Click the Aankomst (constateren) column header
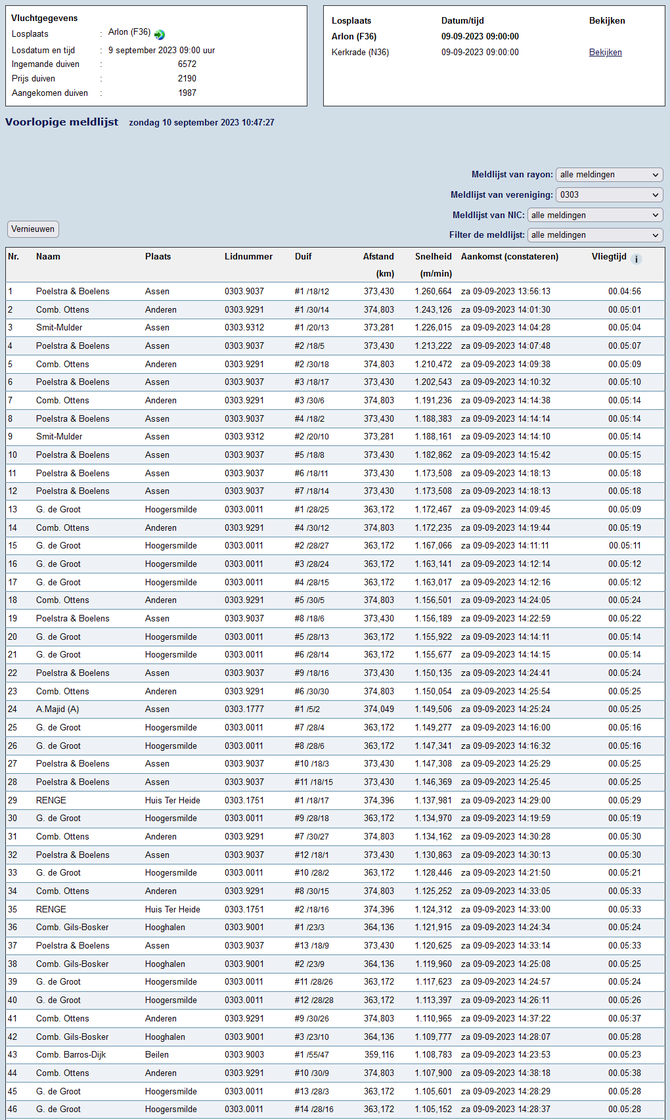 click(x=509, y=256)
